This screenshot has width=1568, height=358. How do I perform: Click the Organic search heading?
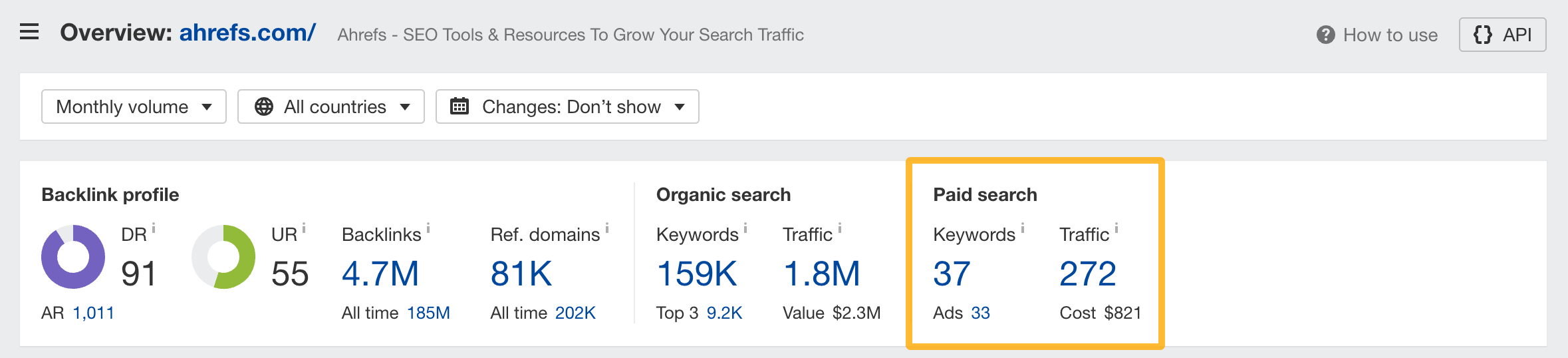click(723, 195)
